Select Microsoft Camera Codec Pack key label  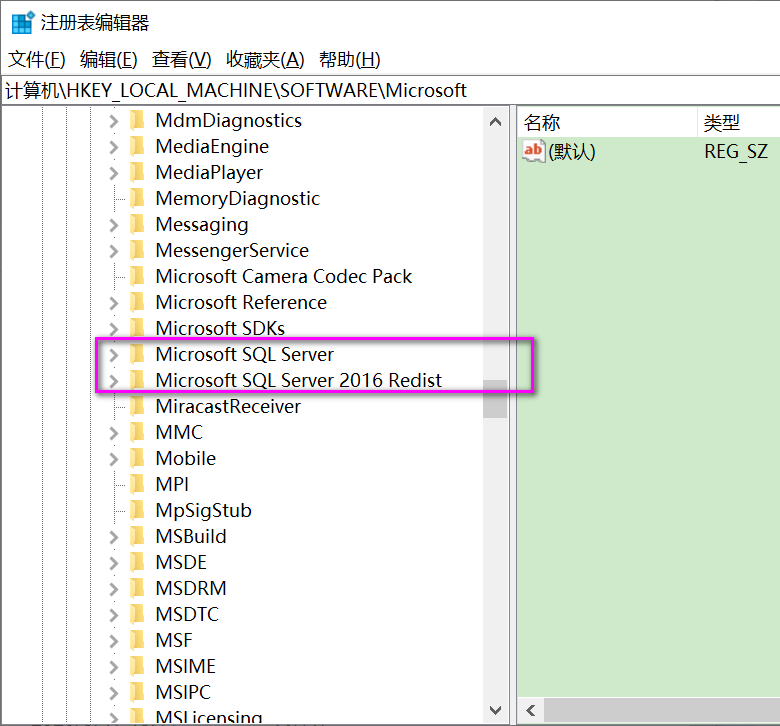(284, 276)
